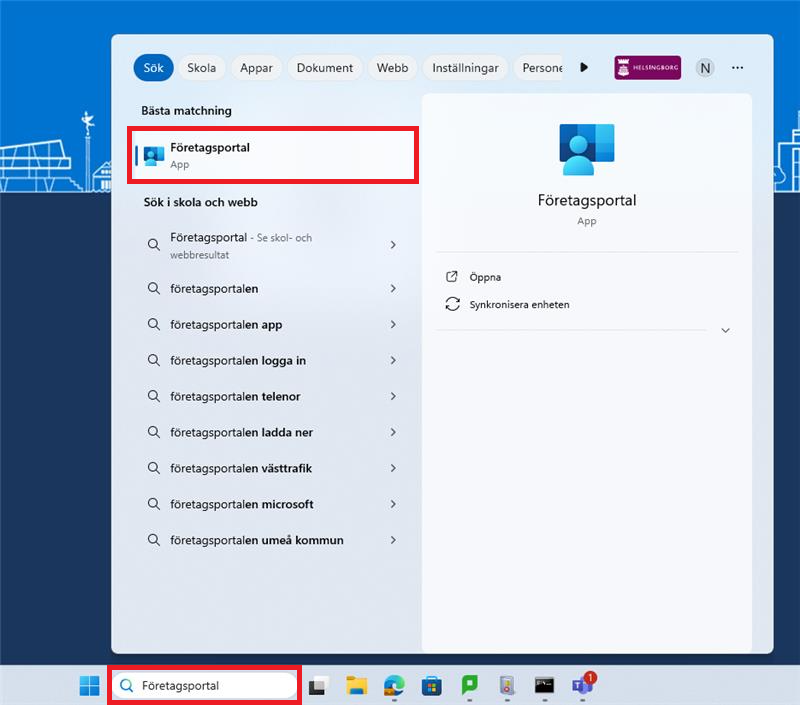This screenshot has height=705, width=800.
Task: Click the taskbar search box containing Företagsportal
Action: pos(205,685)
